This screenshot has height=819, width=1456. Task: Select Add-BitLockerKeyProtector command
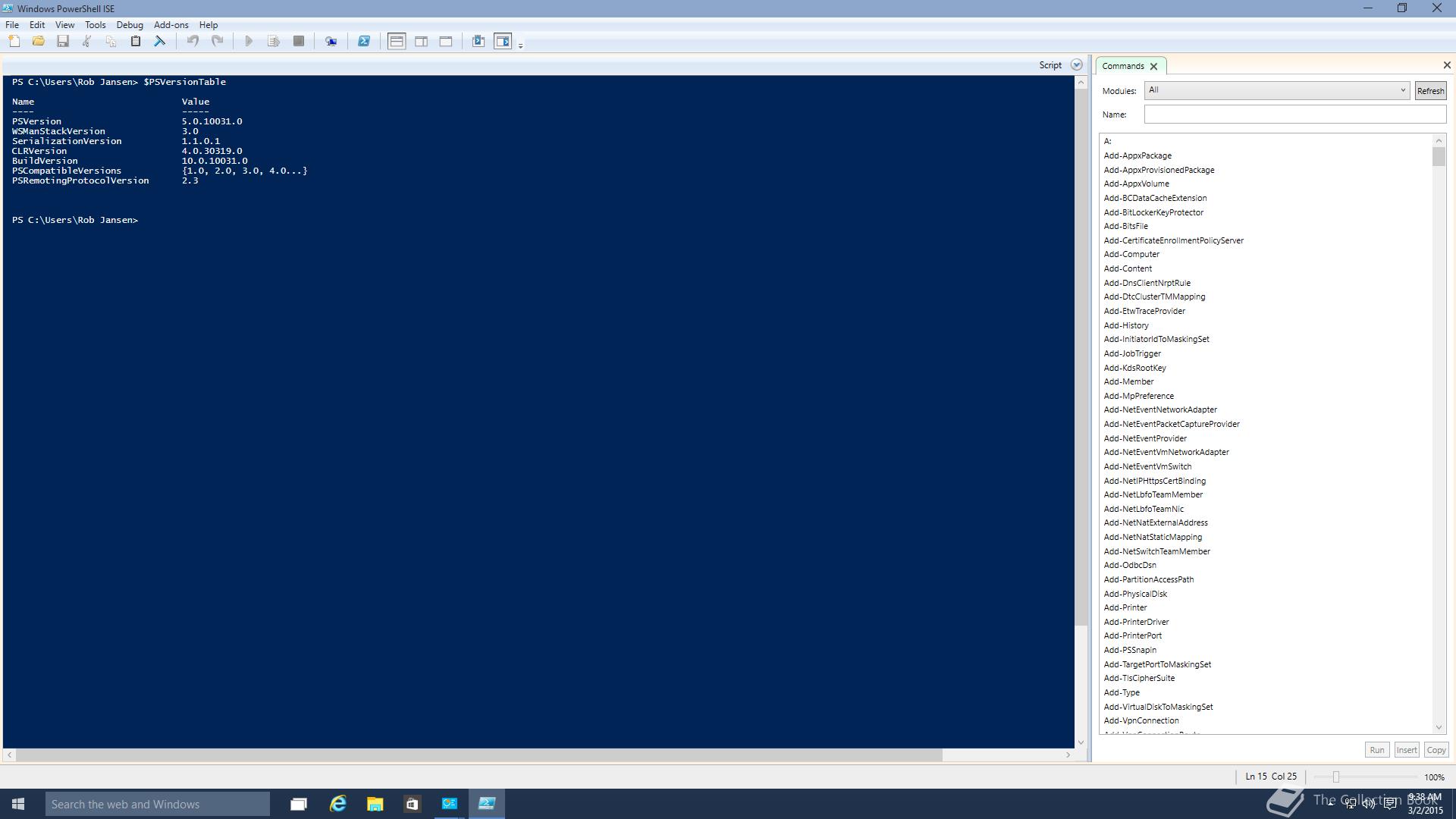coord(1153,212)
